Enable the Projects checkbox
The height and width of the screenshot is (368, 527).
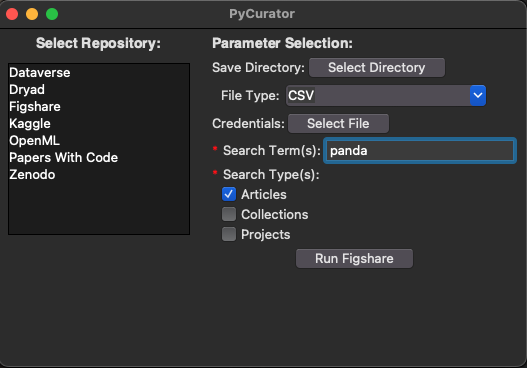pos(229,234)
